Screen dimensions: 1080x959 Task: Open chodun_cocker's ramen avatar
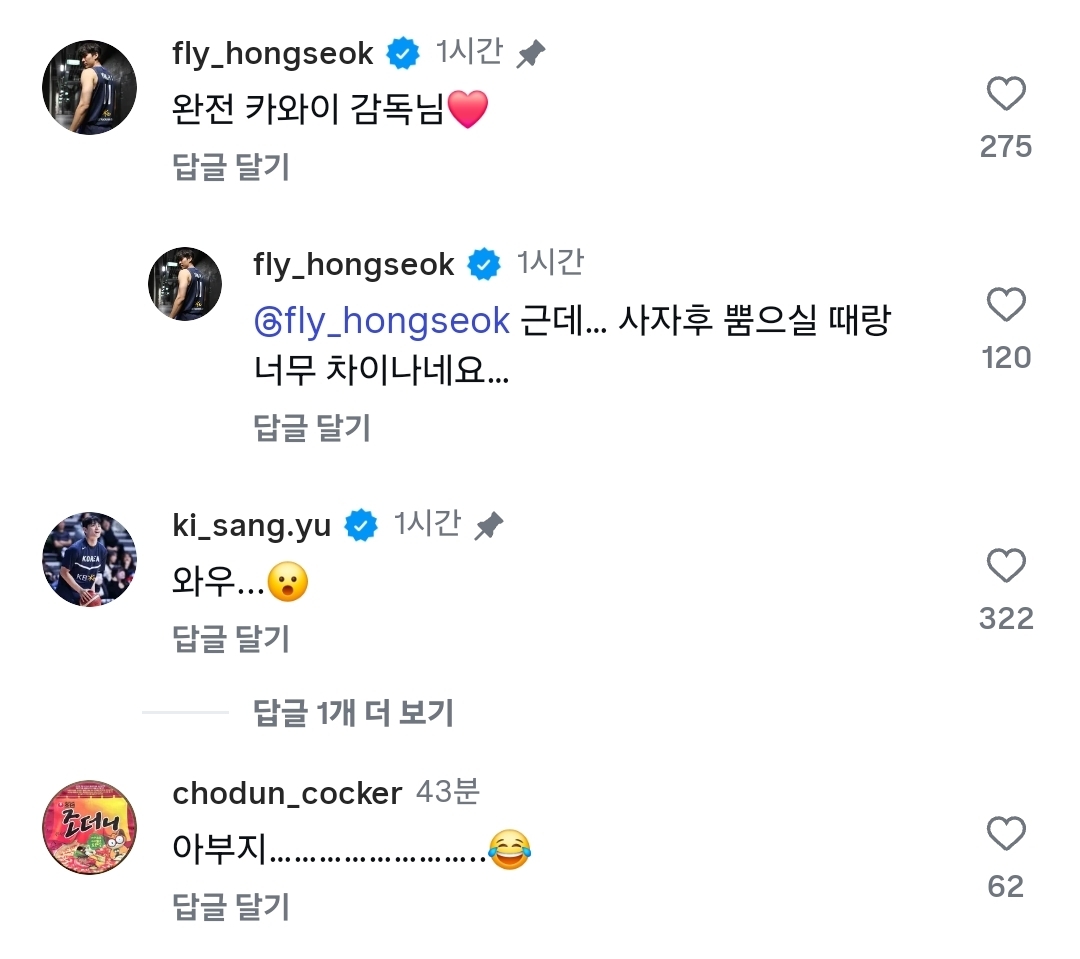coord(89,827)
